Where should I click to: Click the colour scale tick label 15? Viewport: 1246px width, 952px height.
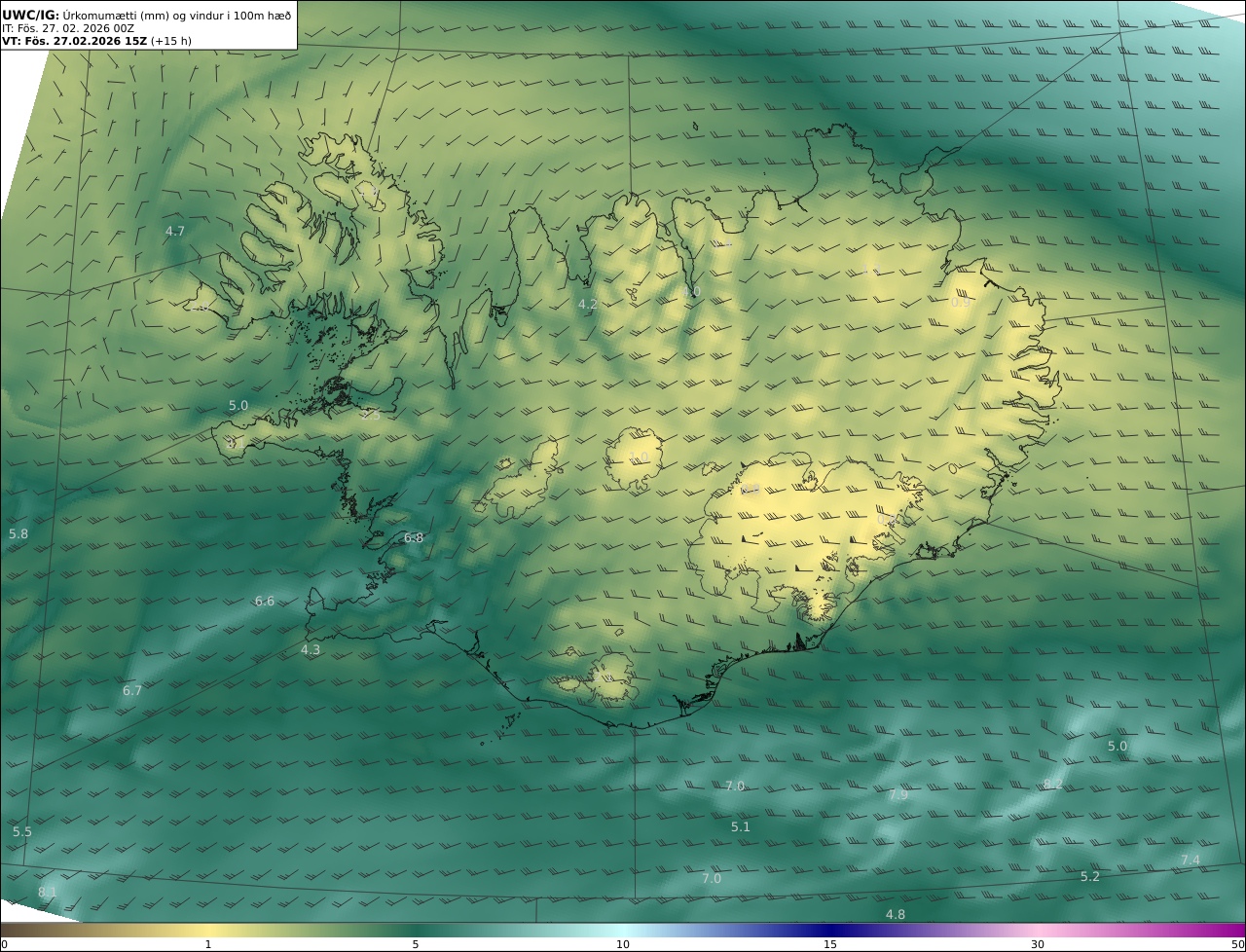point(830,944)
